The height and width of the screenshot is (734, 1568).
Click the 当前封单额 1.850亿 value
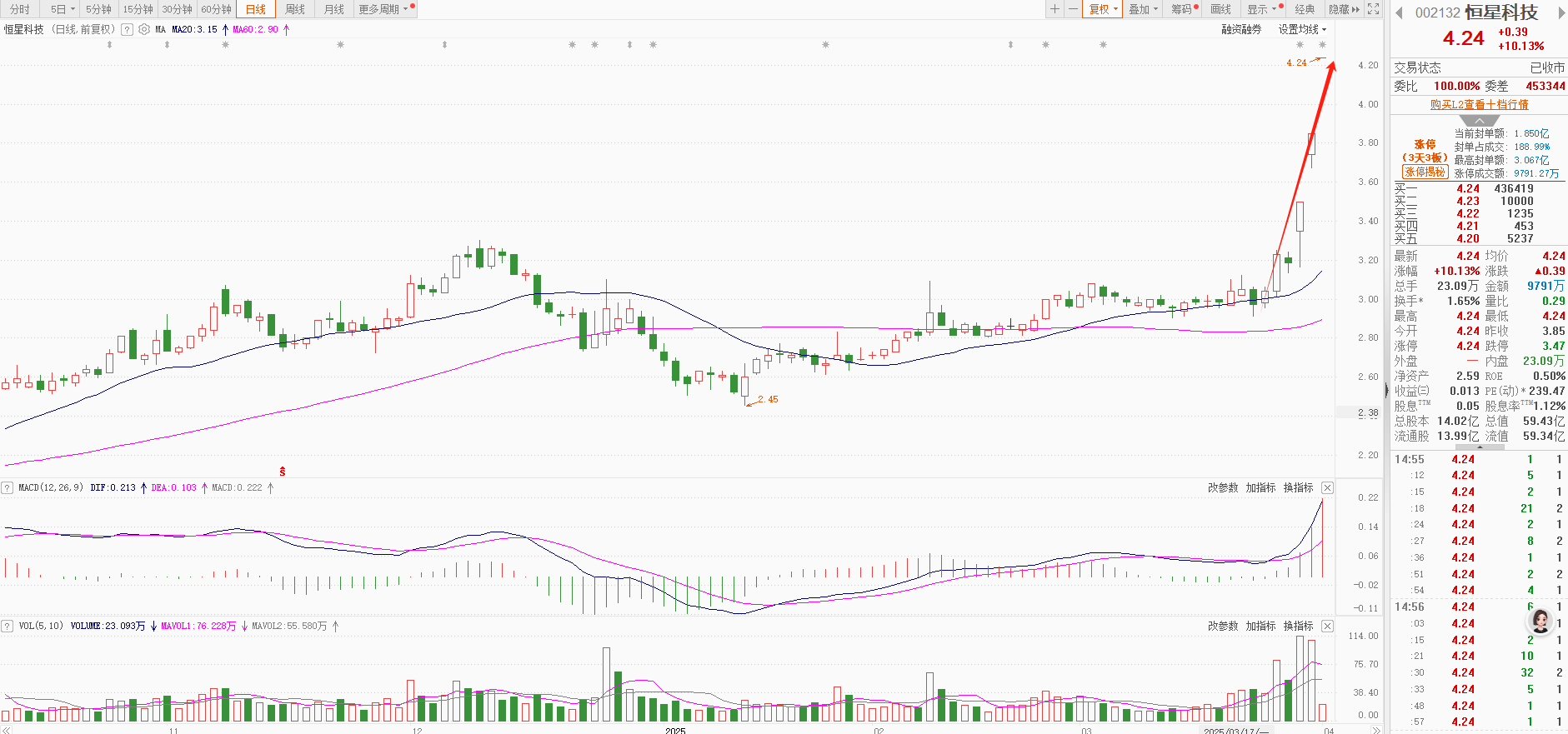click(1531, 133)
